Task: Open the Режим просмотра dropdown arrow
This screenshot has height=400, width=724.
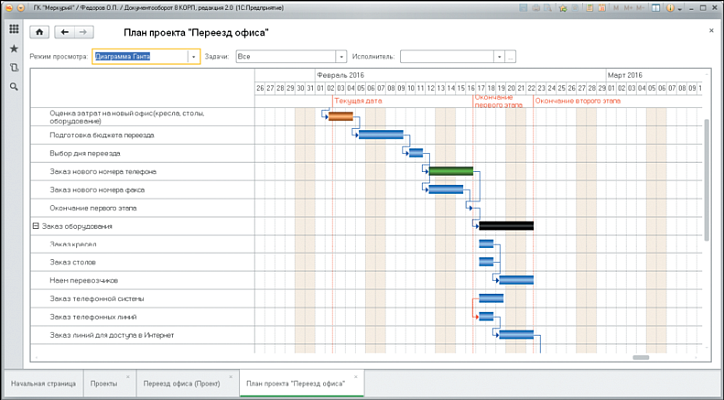Action: point(194,57)
